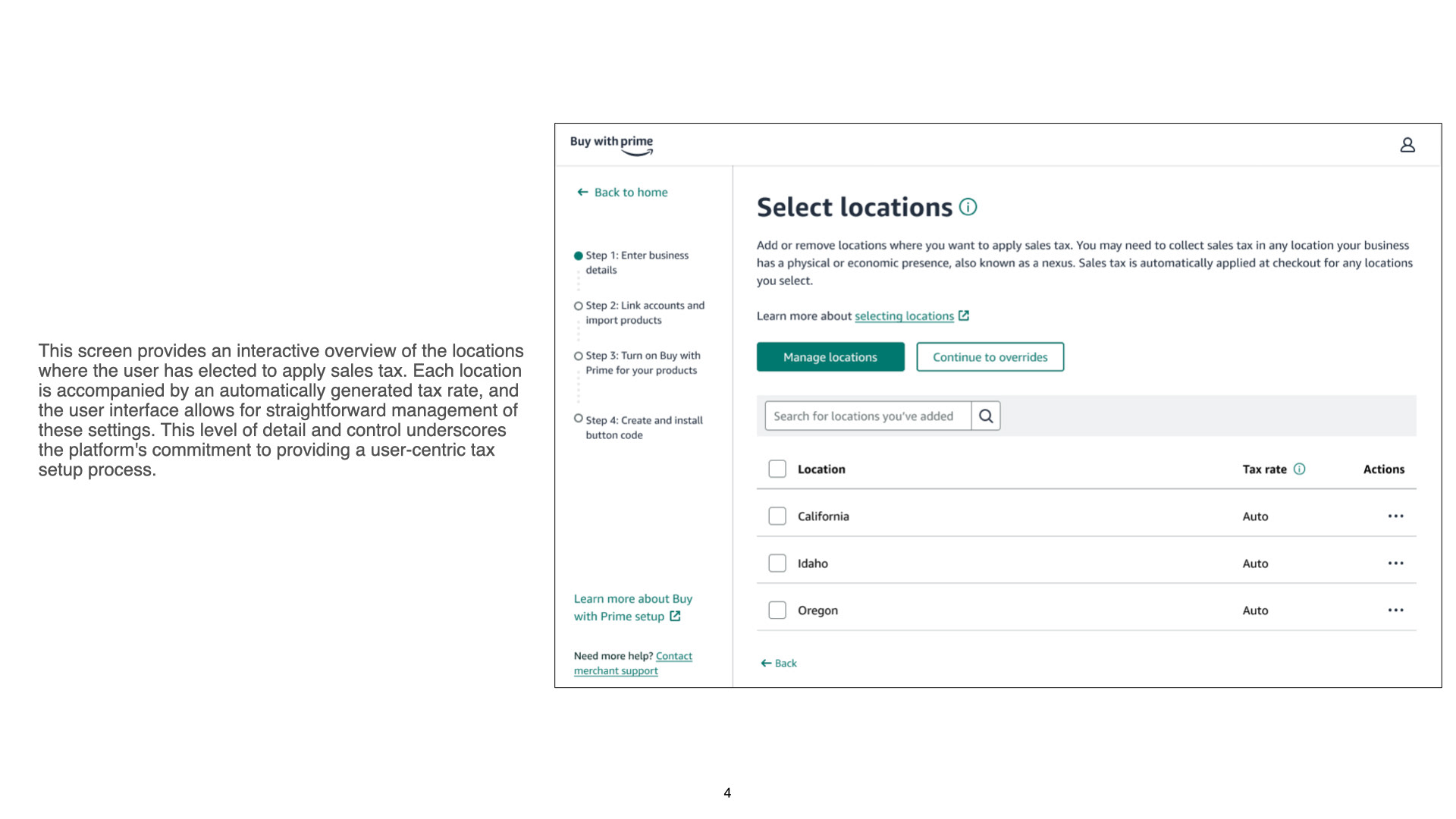Expand the Oregon row actions menu
Viewport: 1456px width, 819px height.
1395,610
